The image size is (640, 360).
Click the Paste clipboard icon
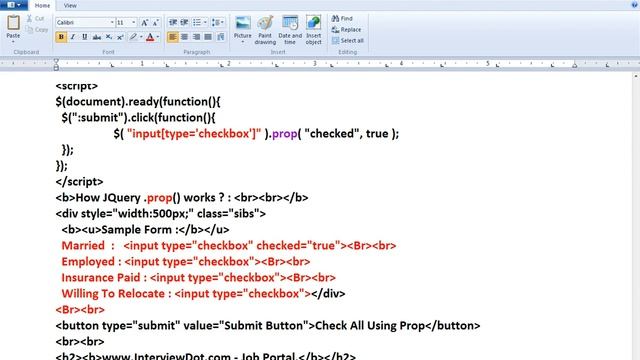click(x=13, y=22)
